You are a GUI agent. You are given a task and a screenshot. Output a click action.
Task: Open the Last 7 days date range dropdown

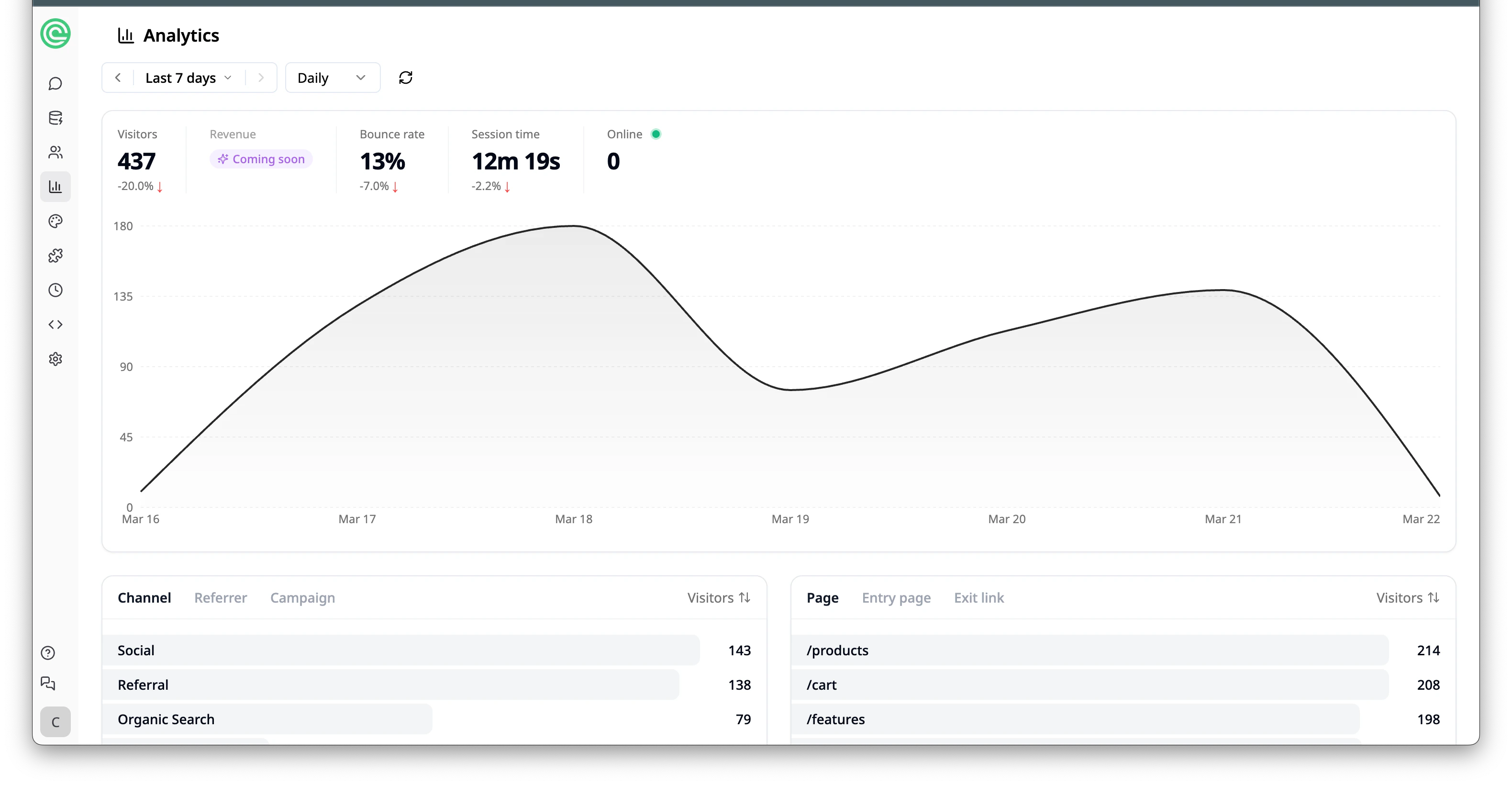pyautogui.click(x=189, y=77)
